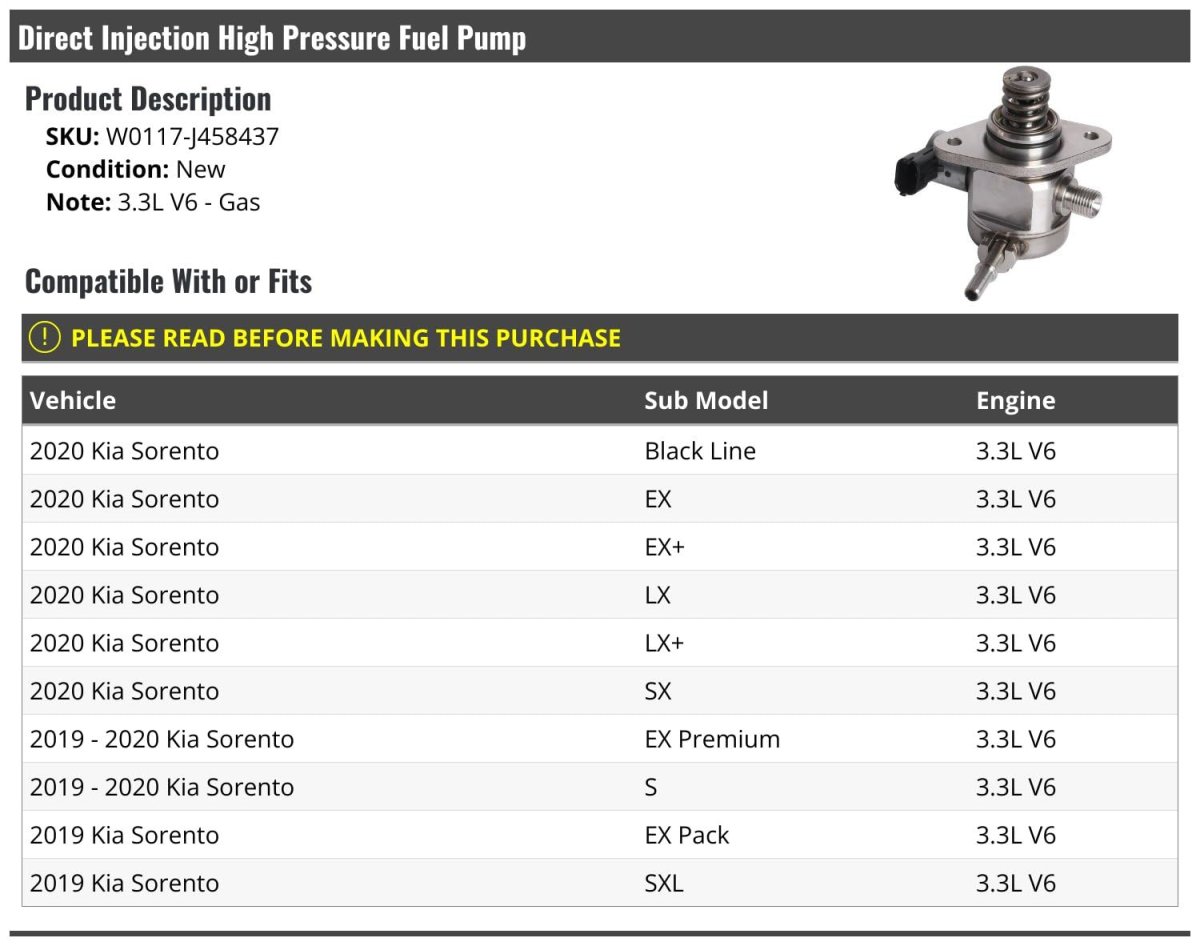Click the EX Premium sub model cell
This screenshot has height=946, width=1200.
[712, 739]
